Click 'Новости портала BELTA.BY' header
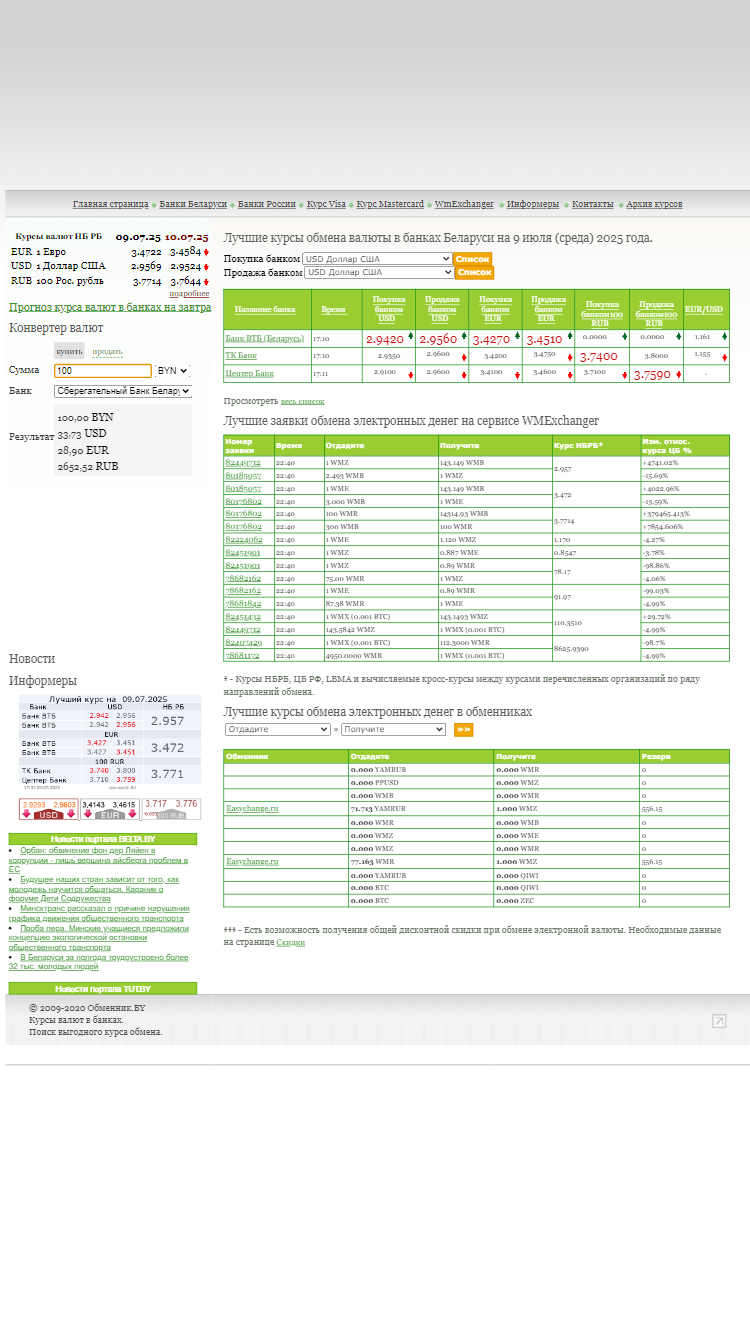Screen dimensions: 750x1334 (103, 839)
